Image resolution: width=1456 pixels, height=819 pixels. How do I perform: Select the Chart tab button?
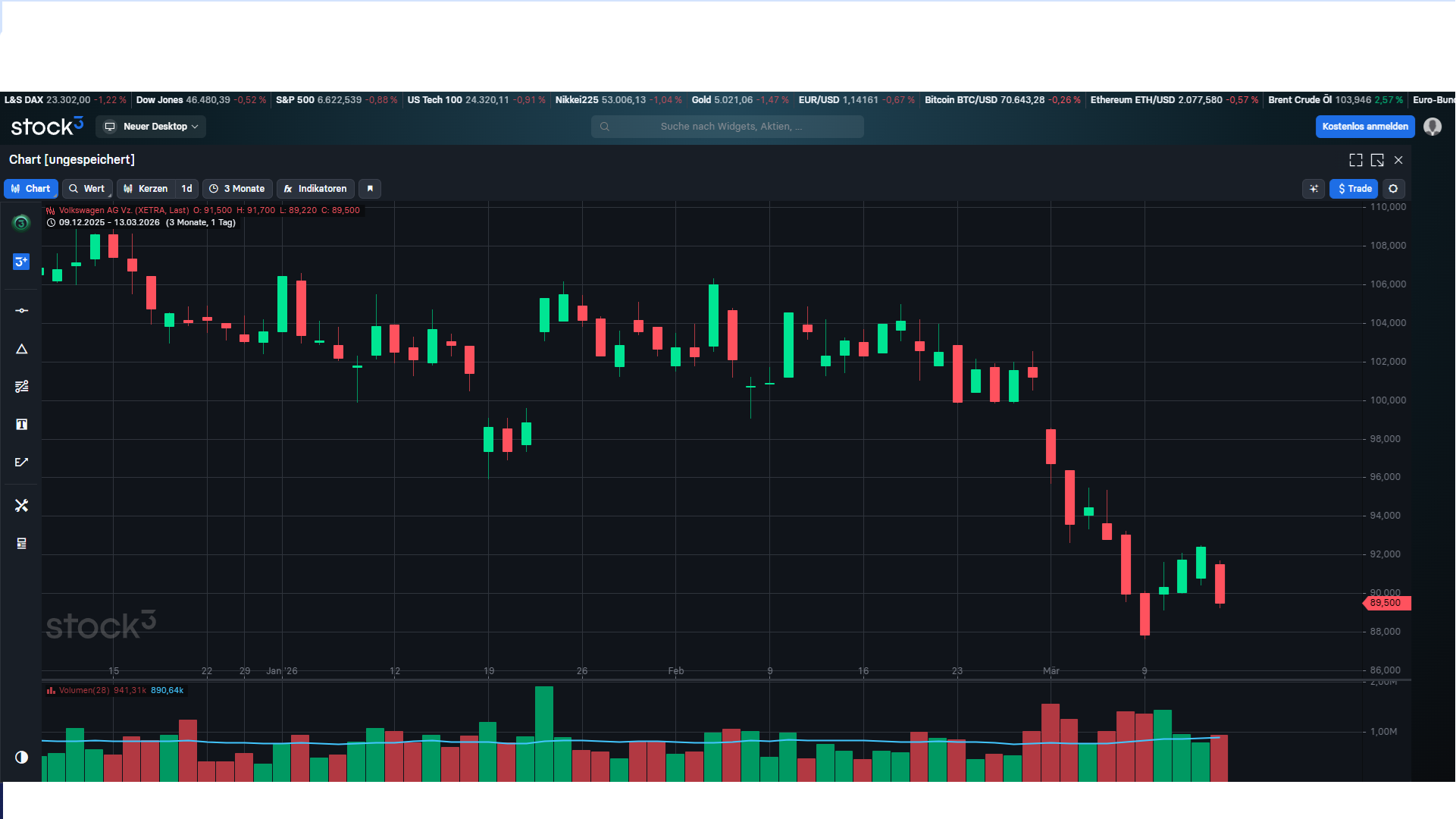(x=31, y=189)
